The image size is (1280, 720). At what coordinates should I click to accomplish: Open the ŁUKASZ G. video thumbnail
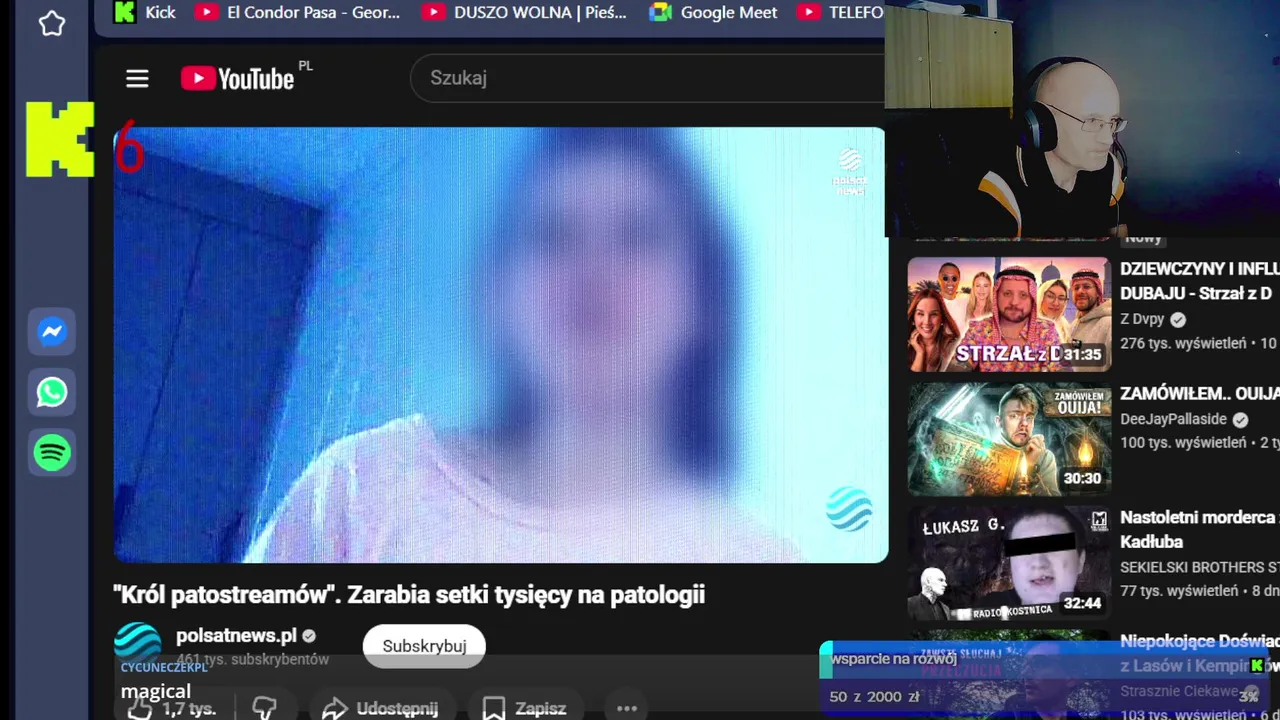coord(1009,563)
